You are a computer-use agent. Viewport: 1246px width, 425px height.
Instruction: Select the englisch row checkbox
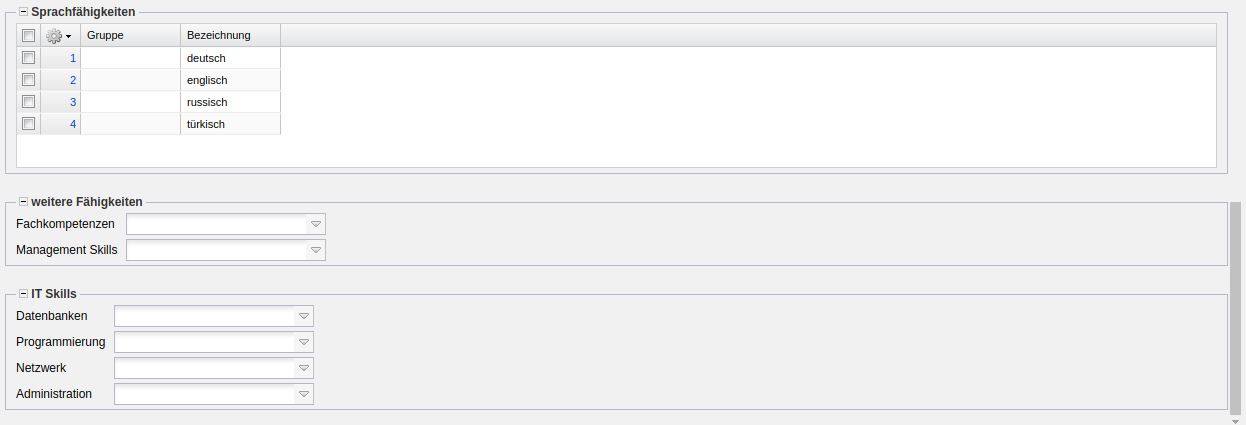28,80
